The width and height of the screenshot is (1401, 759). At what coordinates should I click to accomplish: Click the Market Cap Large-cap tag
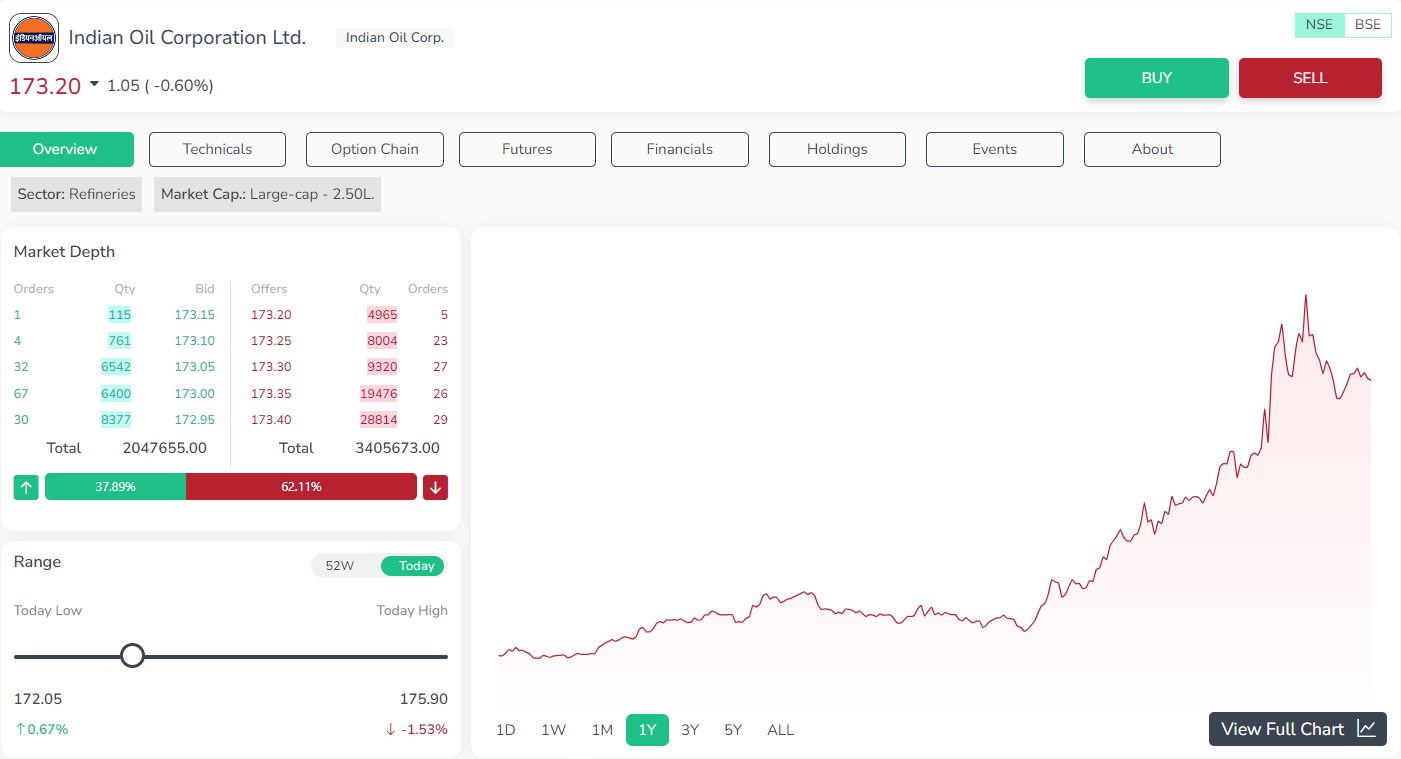267,194
